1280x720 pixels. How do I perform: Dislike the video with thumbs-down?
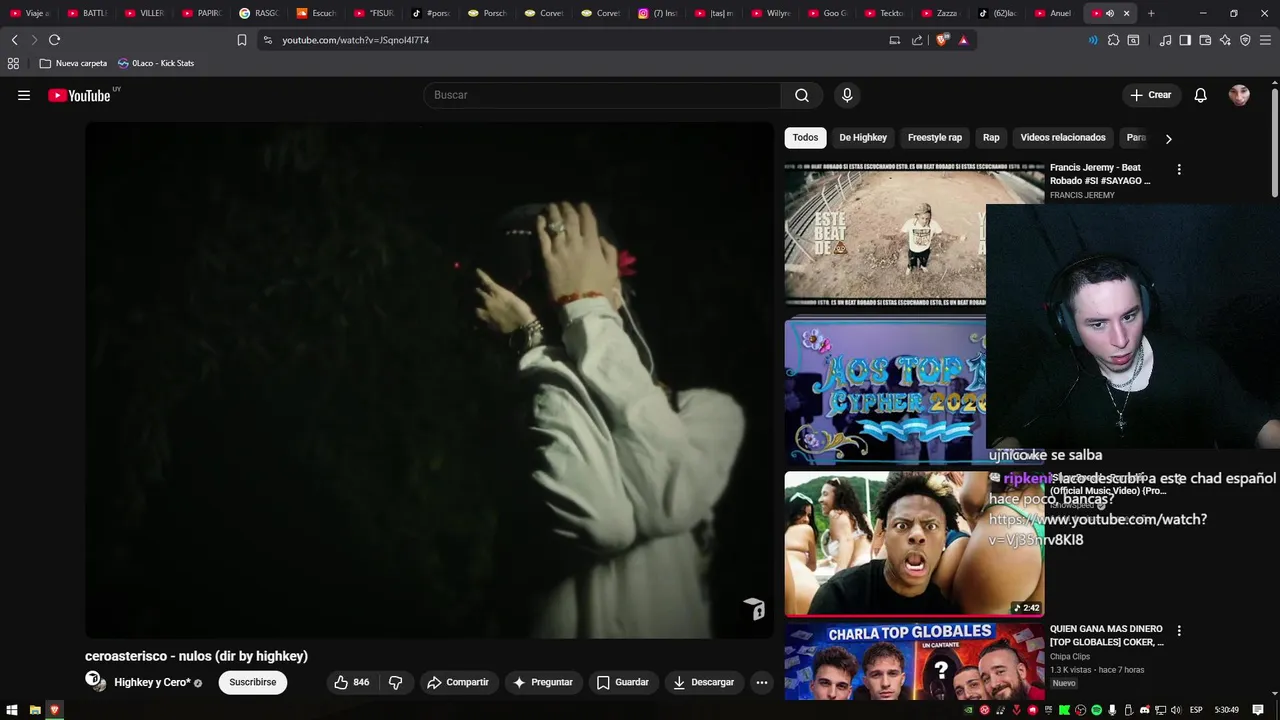coord(396,682)
